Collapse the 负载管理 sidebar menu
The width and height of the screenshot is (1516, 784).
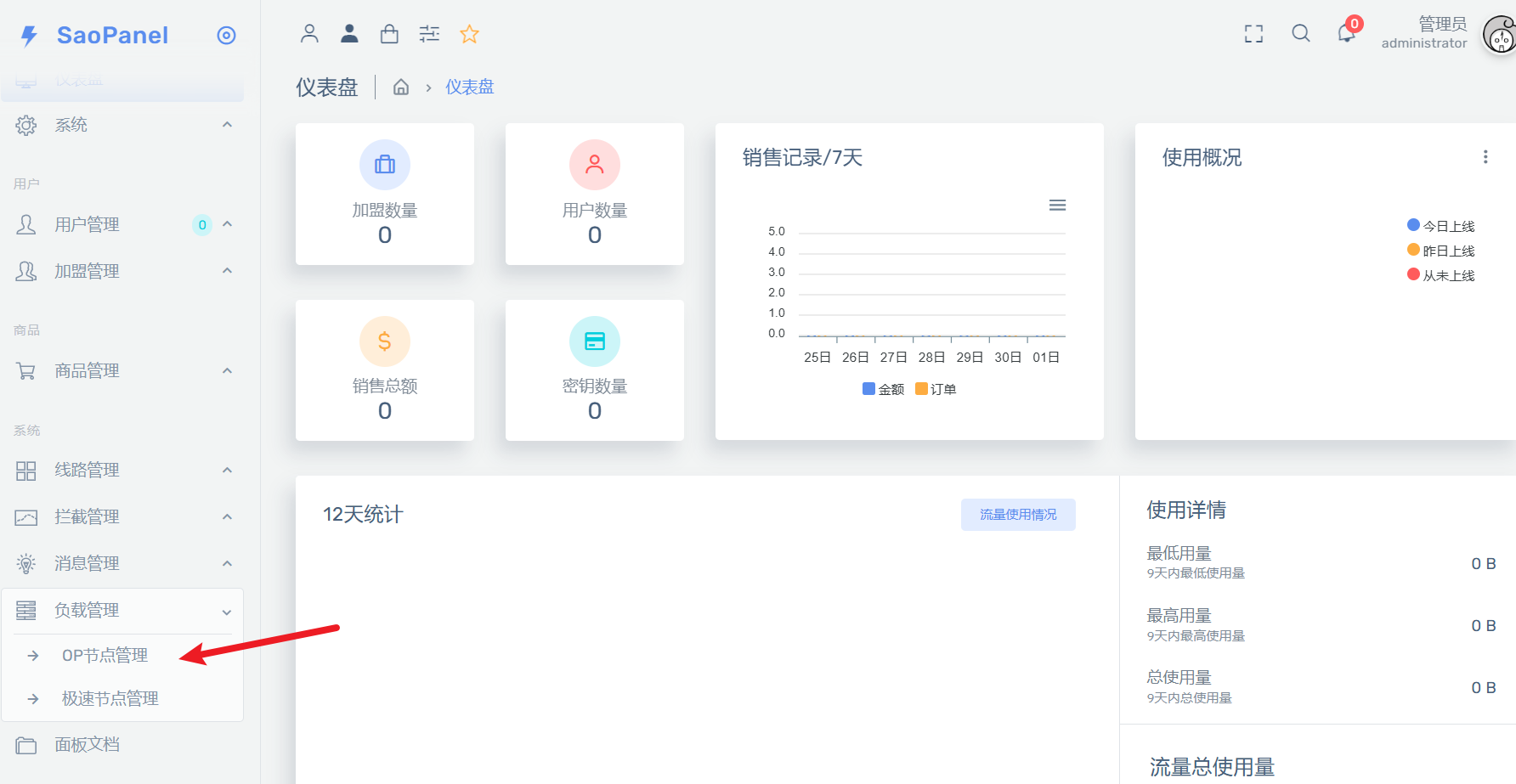click(87, 610)
